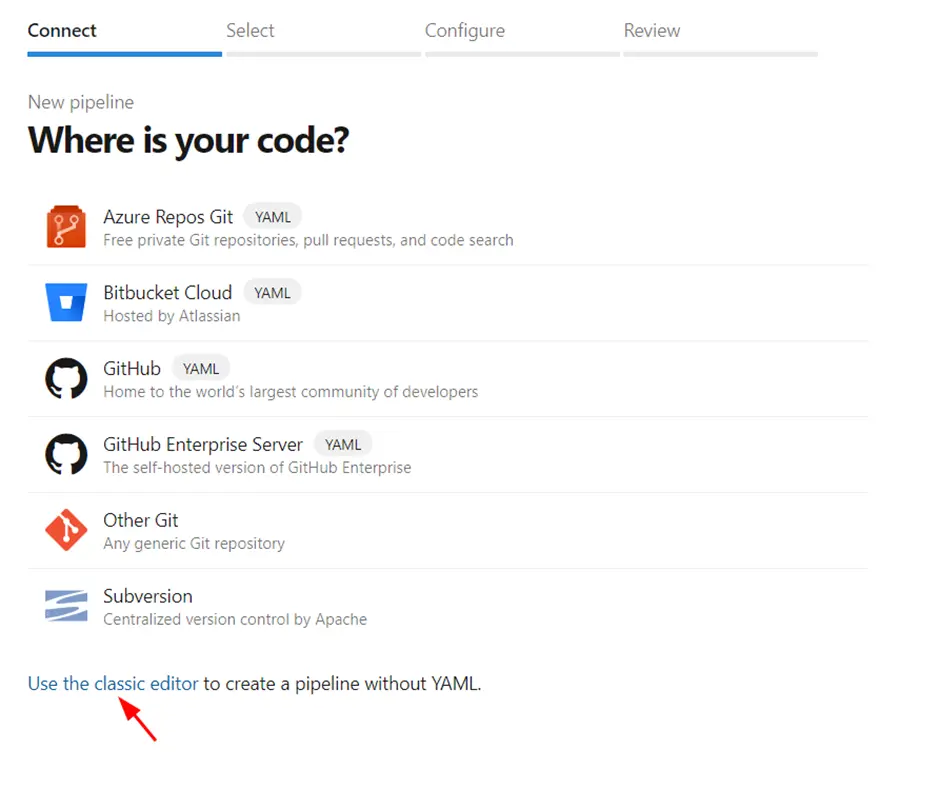Screen dimensions: 938x788
Task: Click the Other Git diamond icon
Action: 66,530
